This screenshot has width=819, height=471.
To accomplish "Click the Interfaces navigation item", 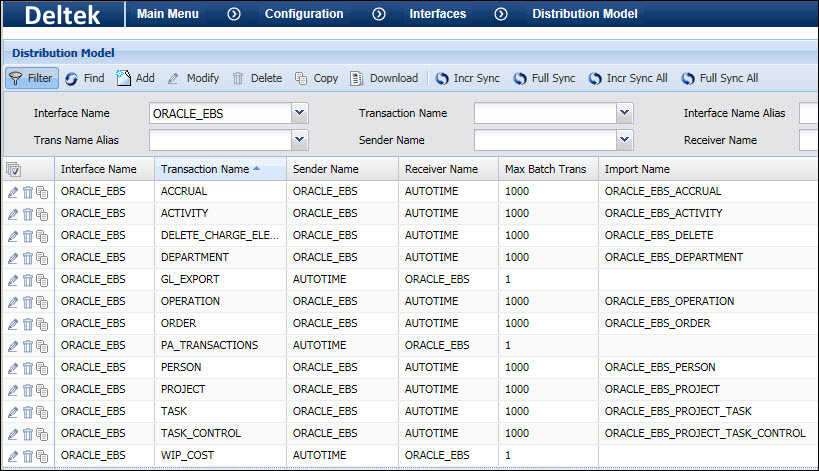I will click(437, 14).
